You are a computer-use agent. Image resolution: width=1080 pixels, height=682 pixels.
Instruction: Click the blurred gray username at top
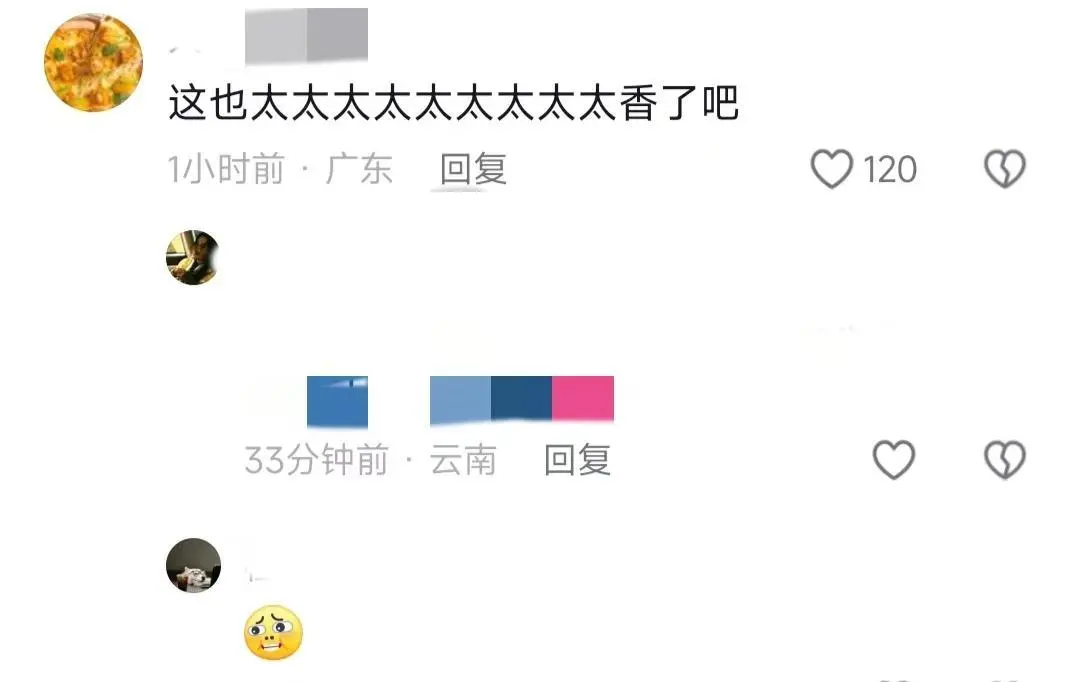click(307, 34)
